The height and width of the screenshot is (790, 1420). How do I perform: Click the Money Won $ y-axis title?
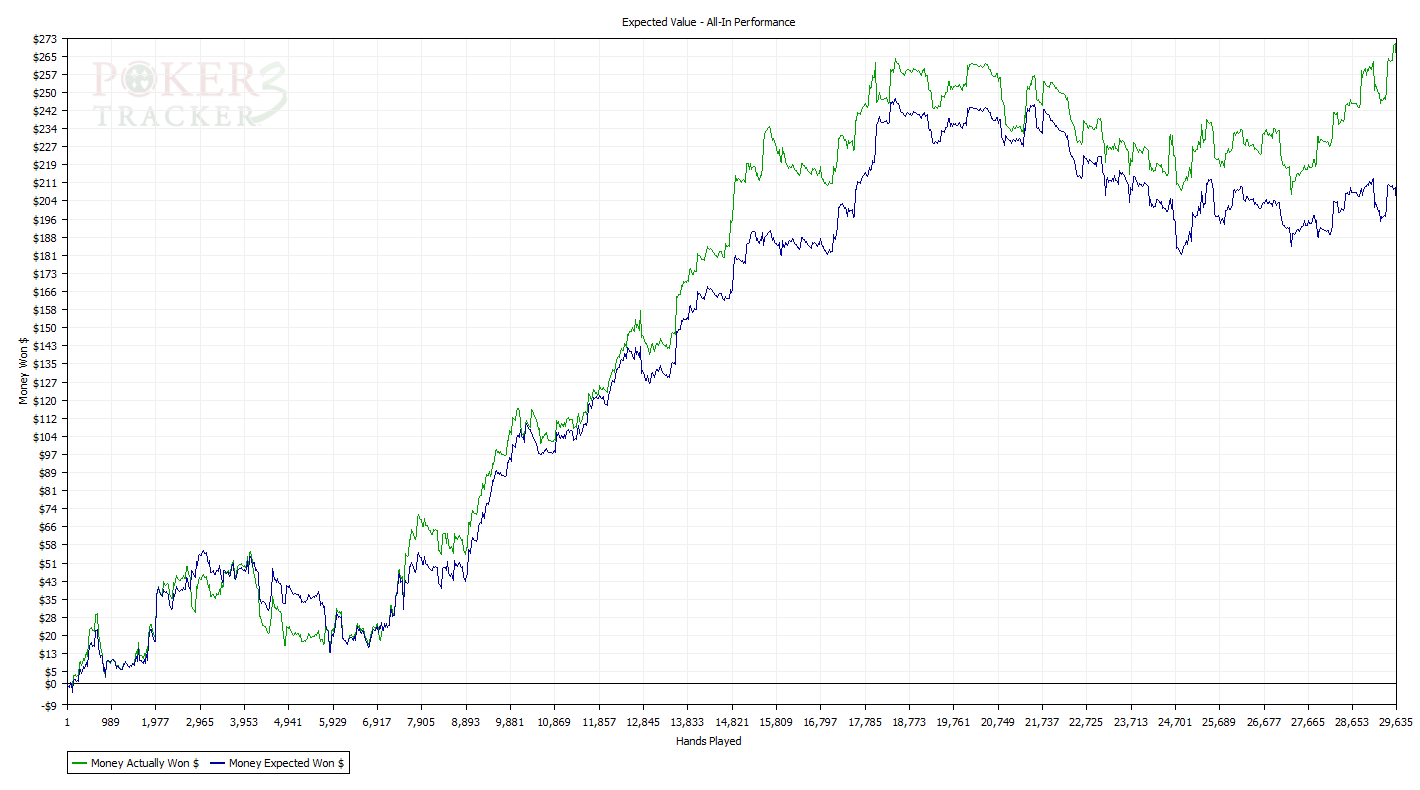pos(23,372)
